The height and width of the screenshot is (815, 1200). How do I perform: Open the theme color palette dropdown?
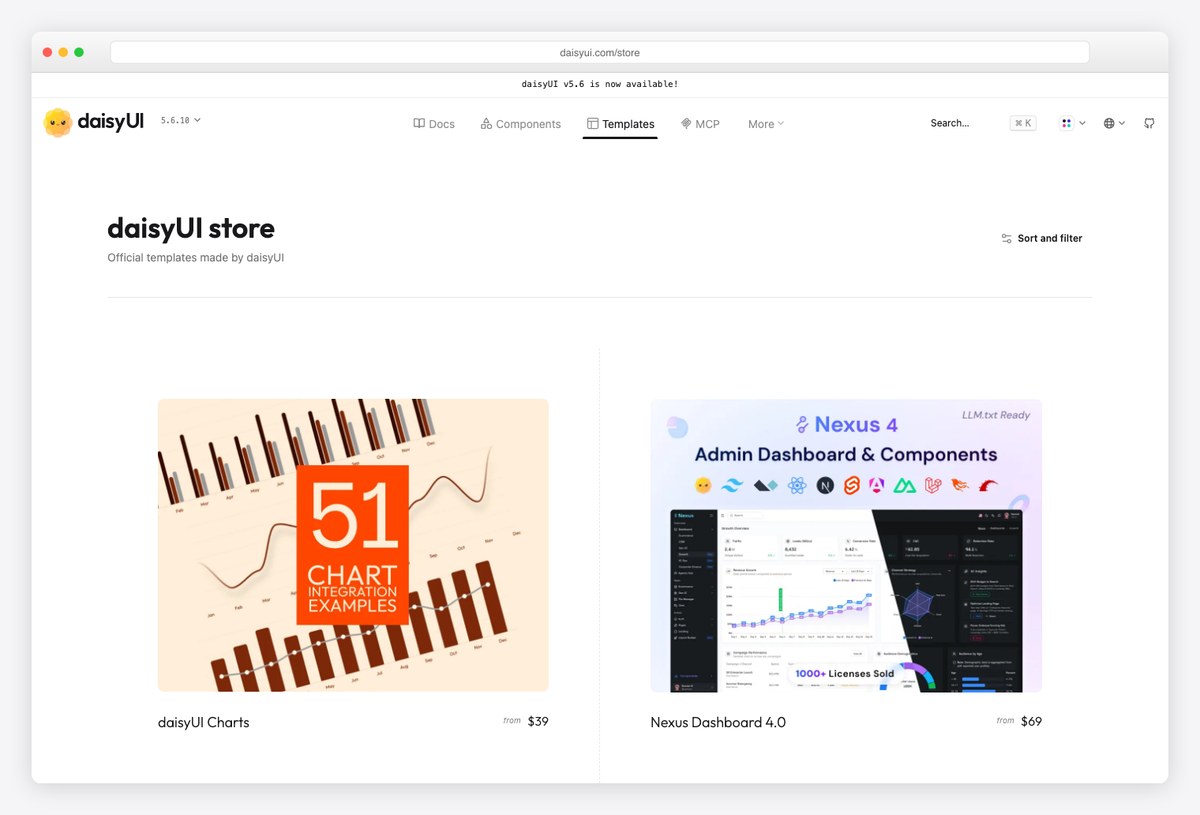pos(1073,123)
